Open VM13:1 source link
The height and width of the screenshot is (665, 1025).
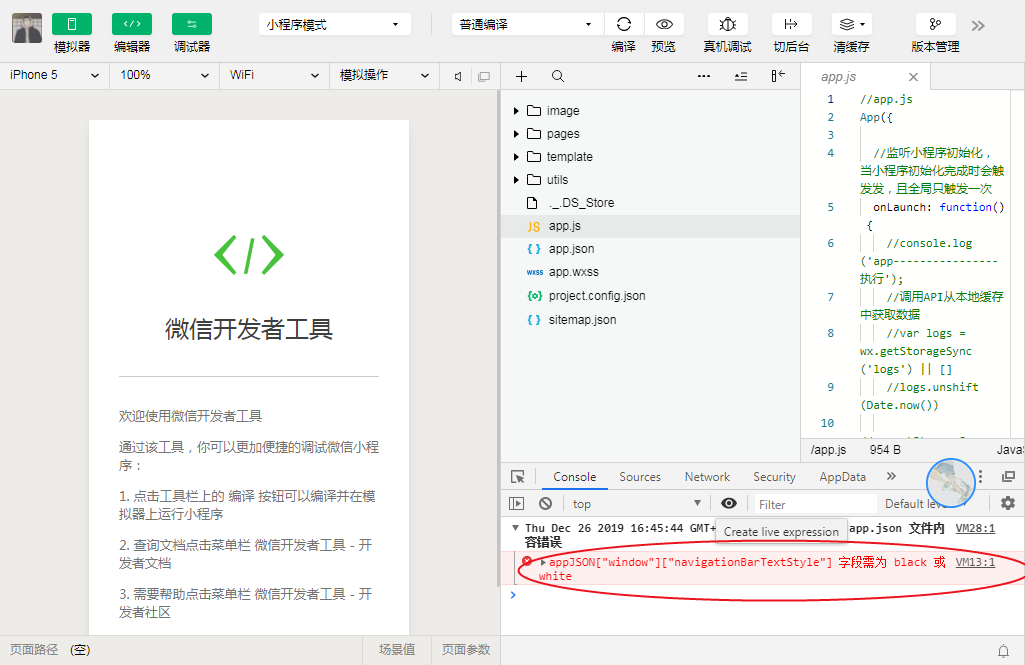pos(975,562)
